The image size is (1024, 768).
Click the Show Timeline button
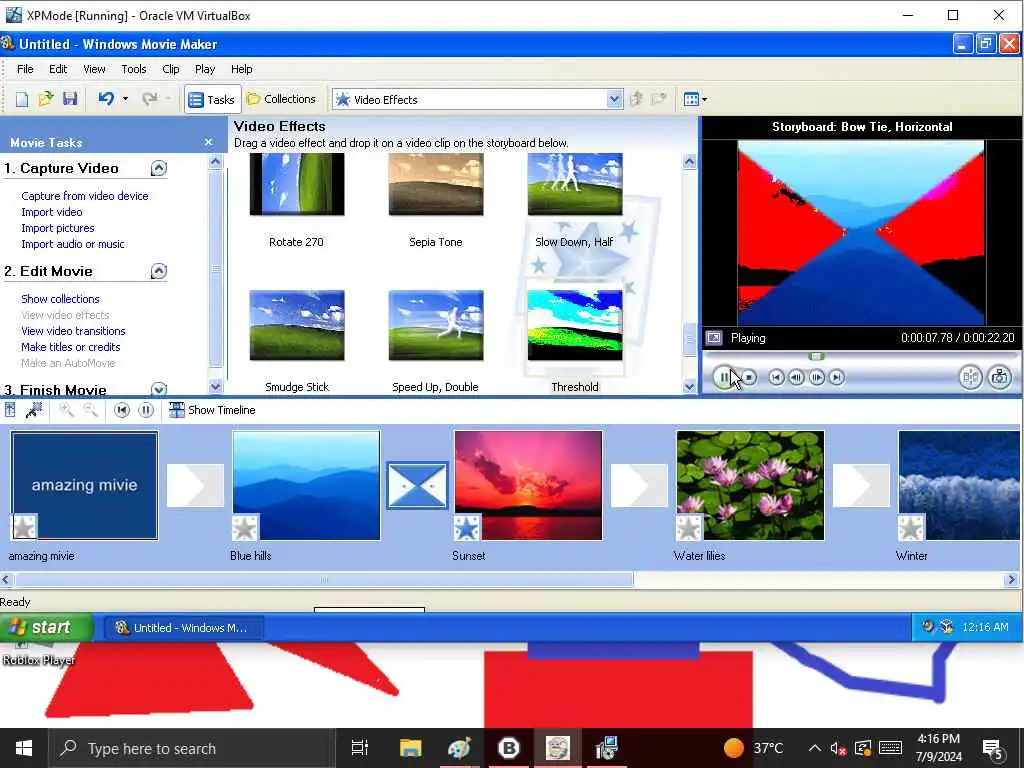click(212, 410)
